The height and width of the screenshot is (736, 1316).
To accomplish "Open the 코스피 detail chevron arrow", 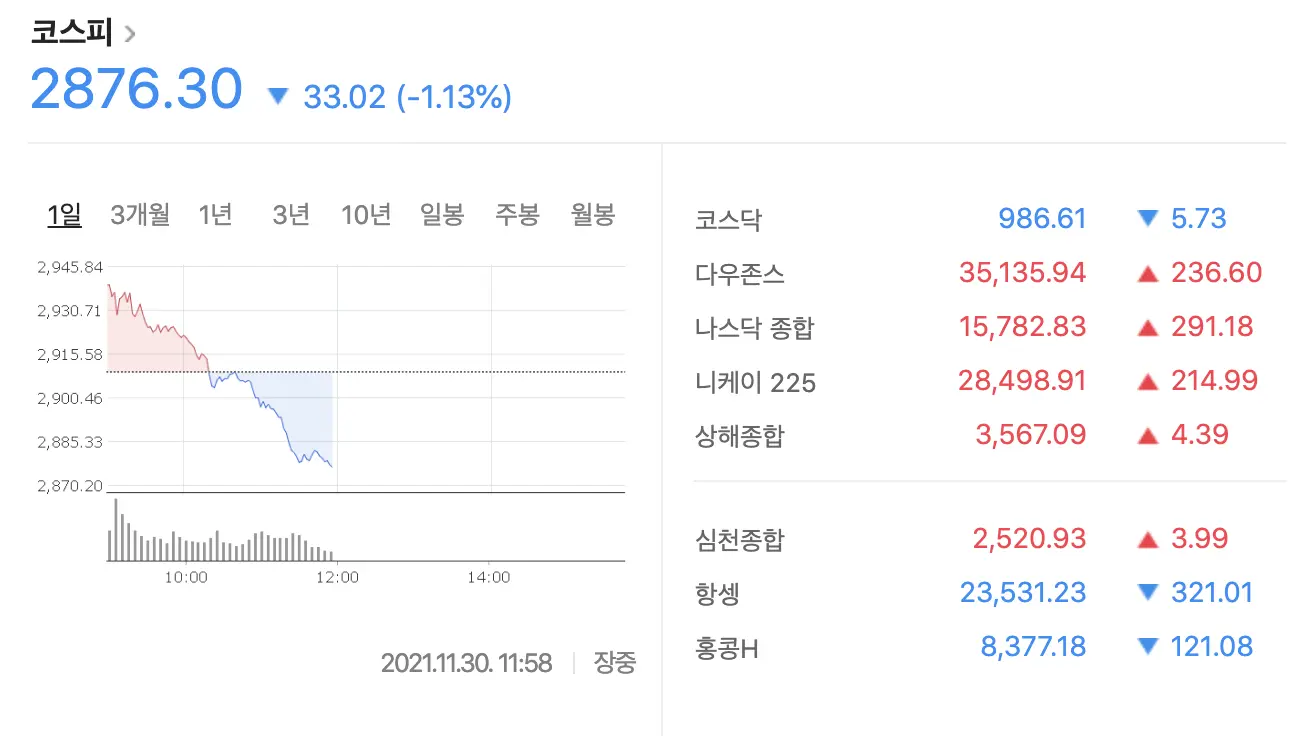I will pyautogui.click(x=129, y=33).
